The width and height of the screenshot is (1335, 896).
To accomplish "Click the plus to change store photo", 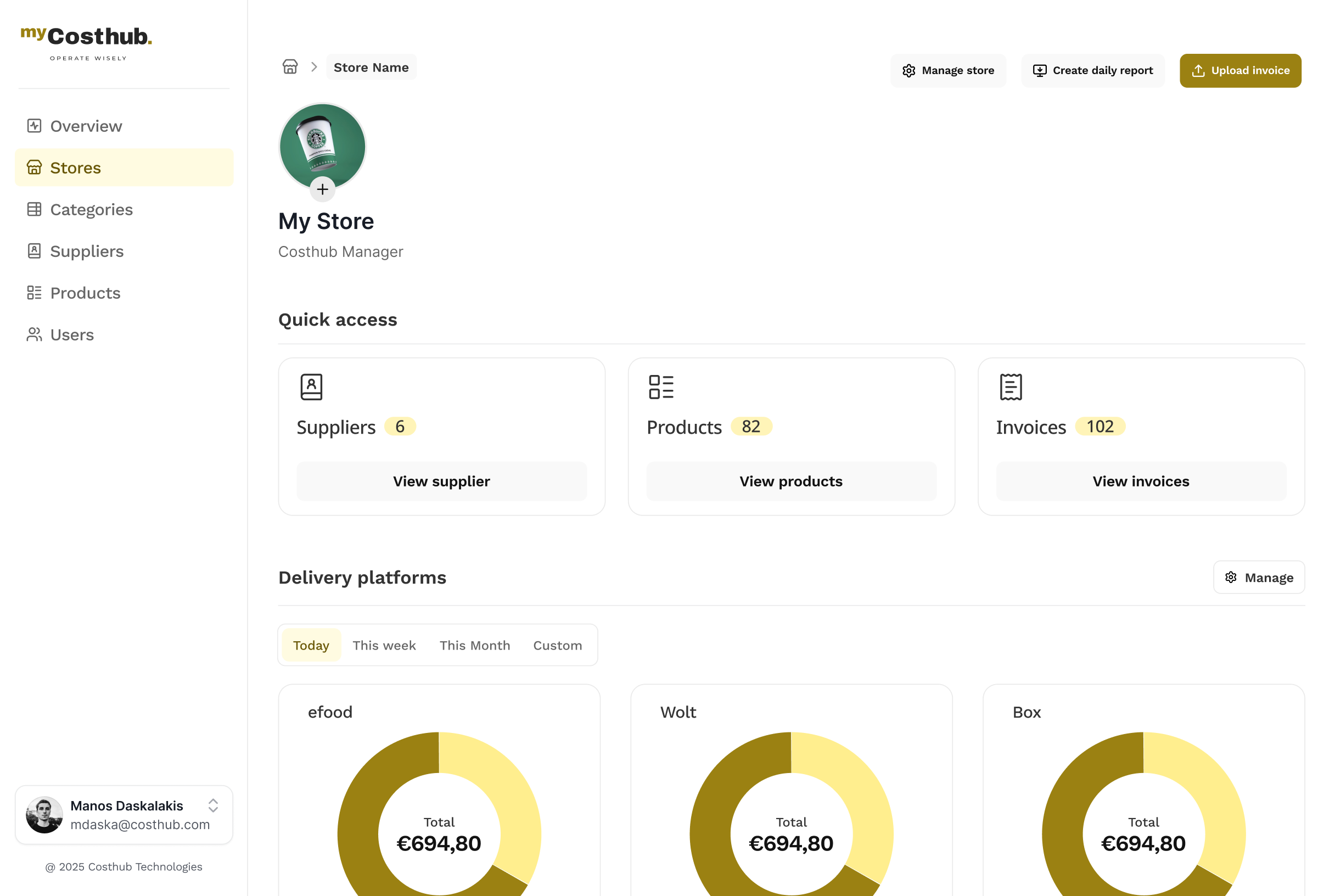I will (x=322, y=189).
